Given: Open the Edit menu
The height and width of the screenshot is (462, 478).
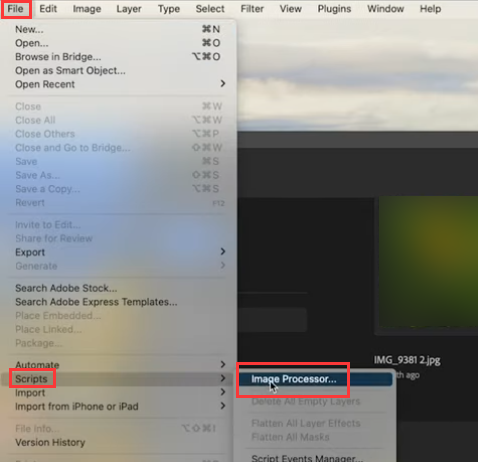Looking at the screenshot, I should coord(48,9).
